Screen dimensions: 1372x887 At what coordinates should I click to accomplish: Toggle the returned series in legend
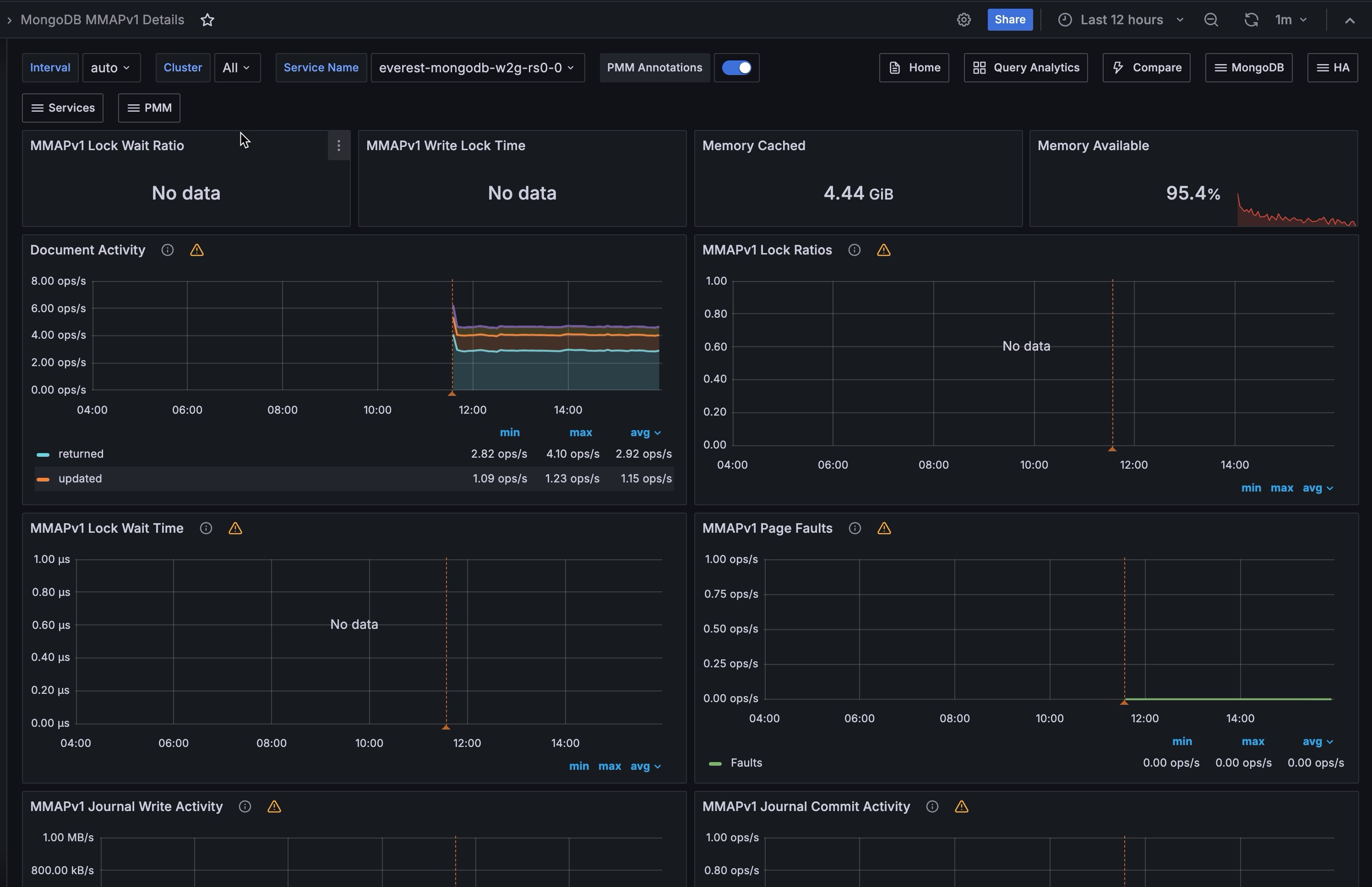[x=81, y=454]
